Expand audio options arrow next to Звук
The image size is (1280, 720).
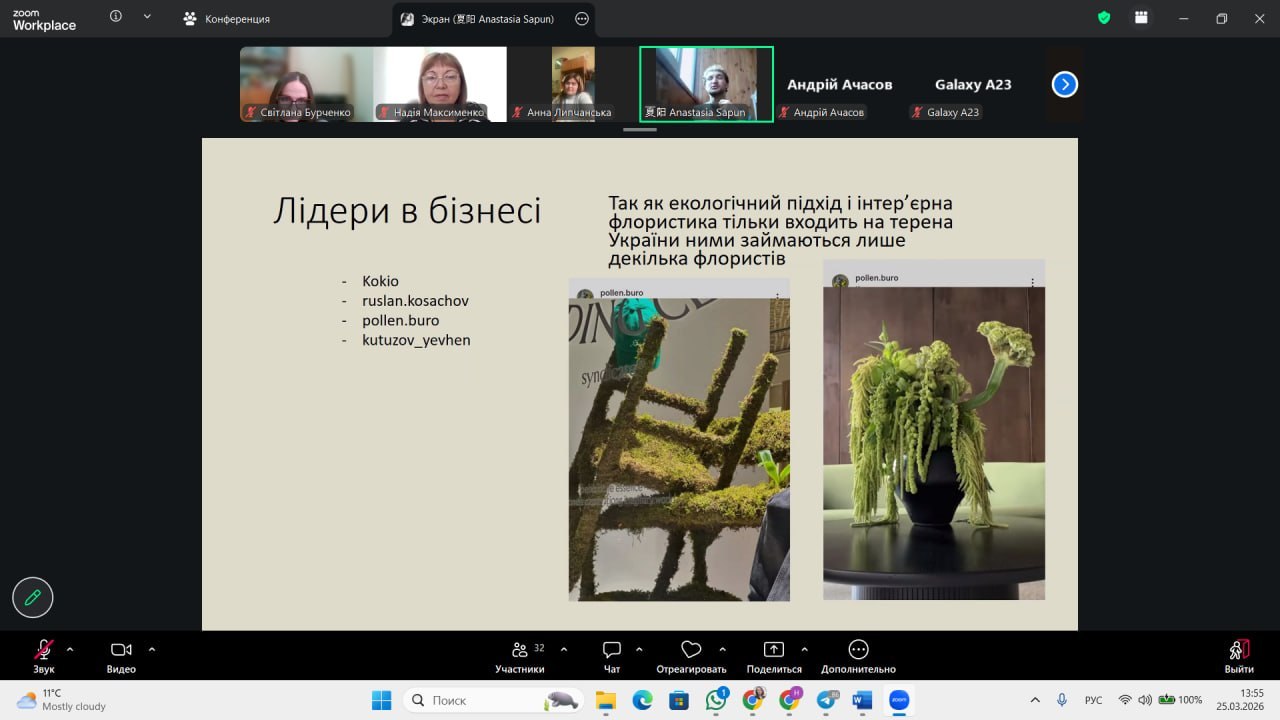click(70, 649)
